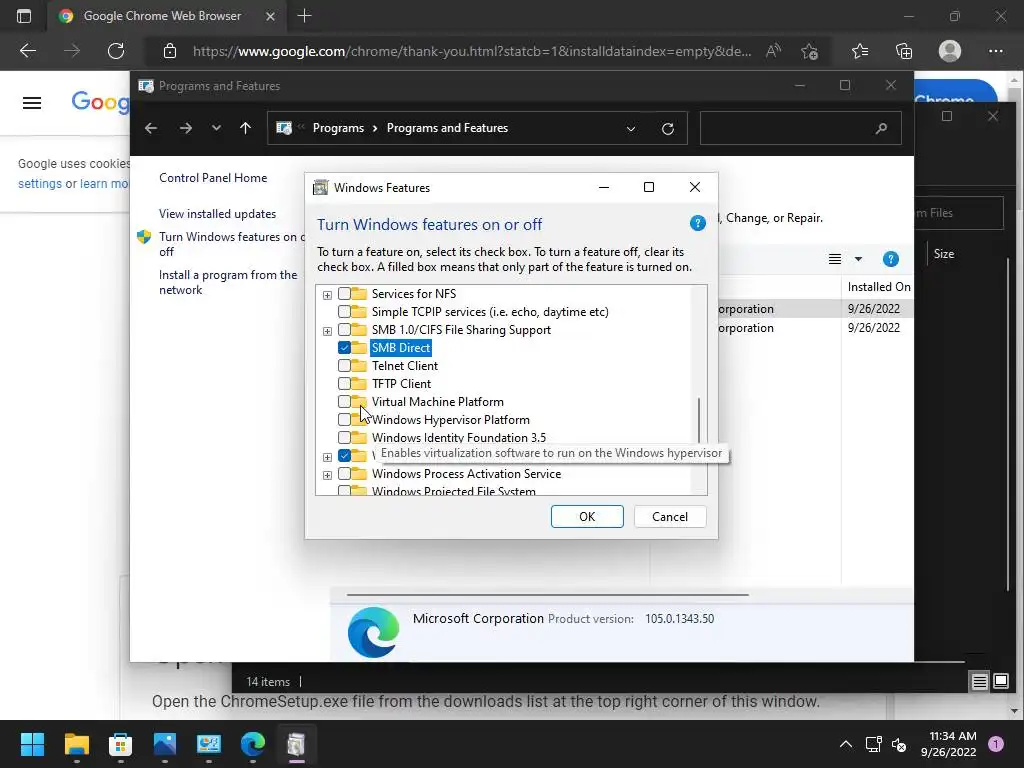
Task: Expand SMB 1.0/CIFS File Sharing Support node
Action: tap(327, 330)
